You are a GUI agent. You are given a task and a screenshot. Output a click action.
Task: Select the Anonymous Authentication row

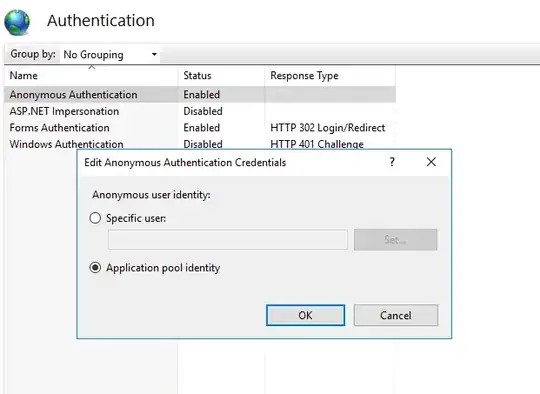tap(200, 94)
